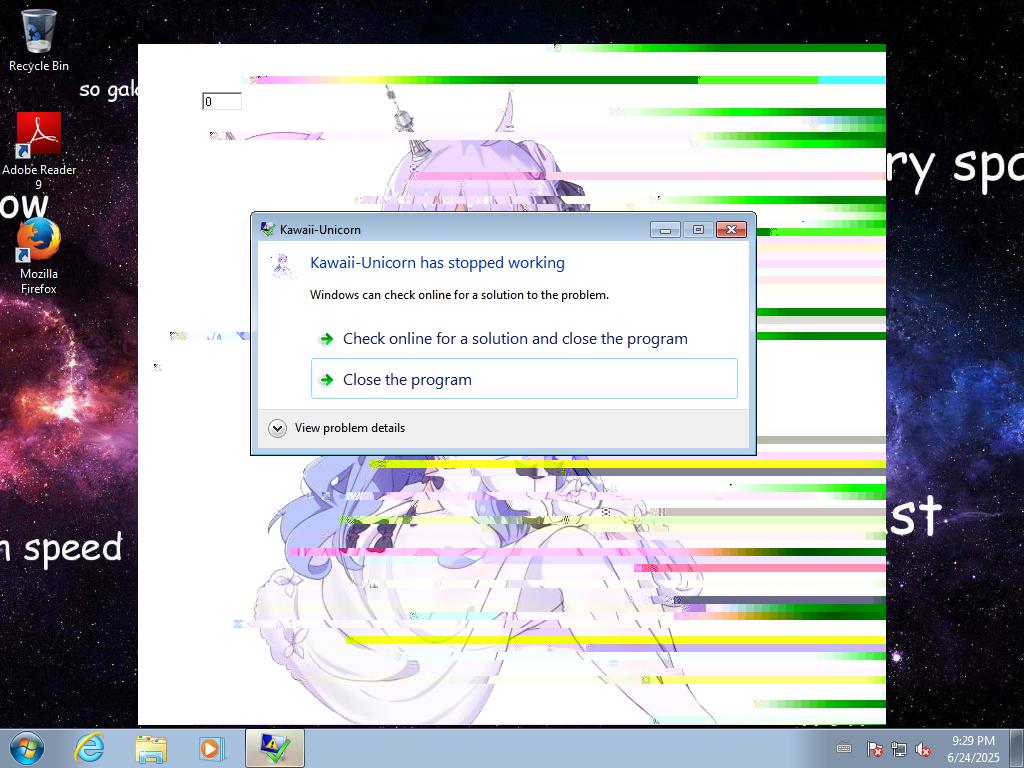Expand View problem details
The width and height of the screenshot is (1024, 768).
(x=337, y=428)
